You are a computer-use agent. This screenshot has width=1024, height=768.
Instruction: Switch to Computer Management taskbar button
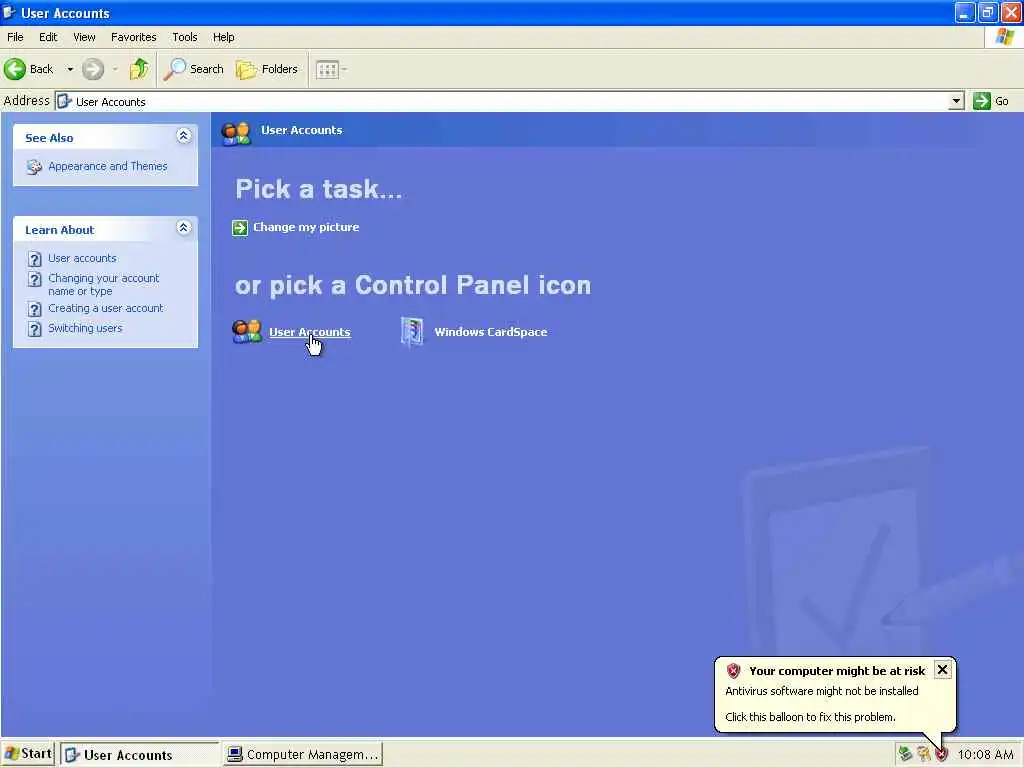pos(303,754)
